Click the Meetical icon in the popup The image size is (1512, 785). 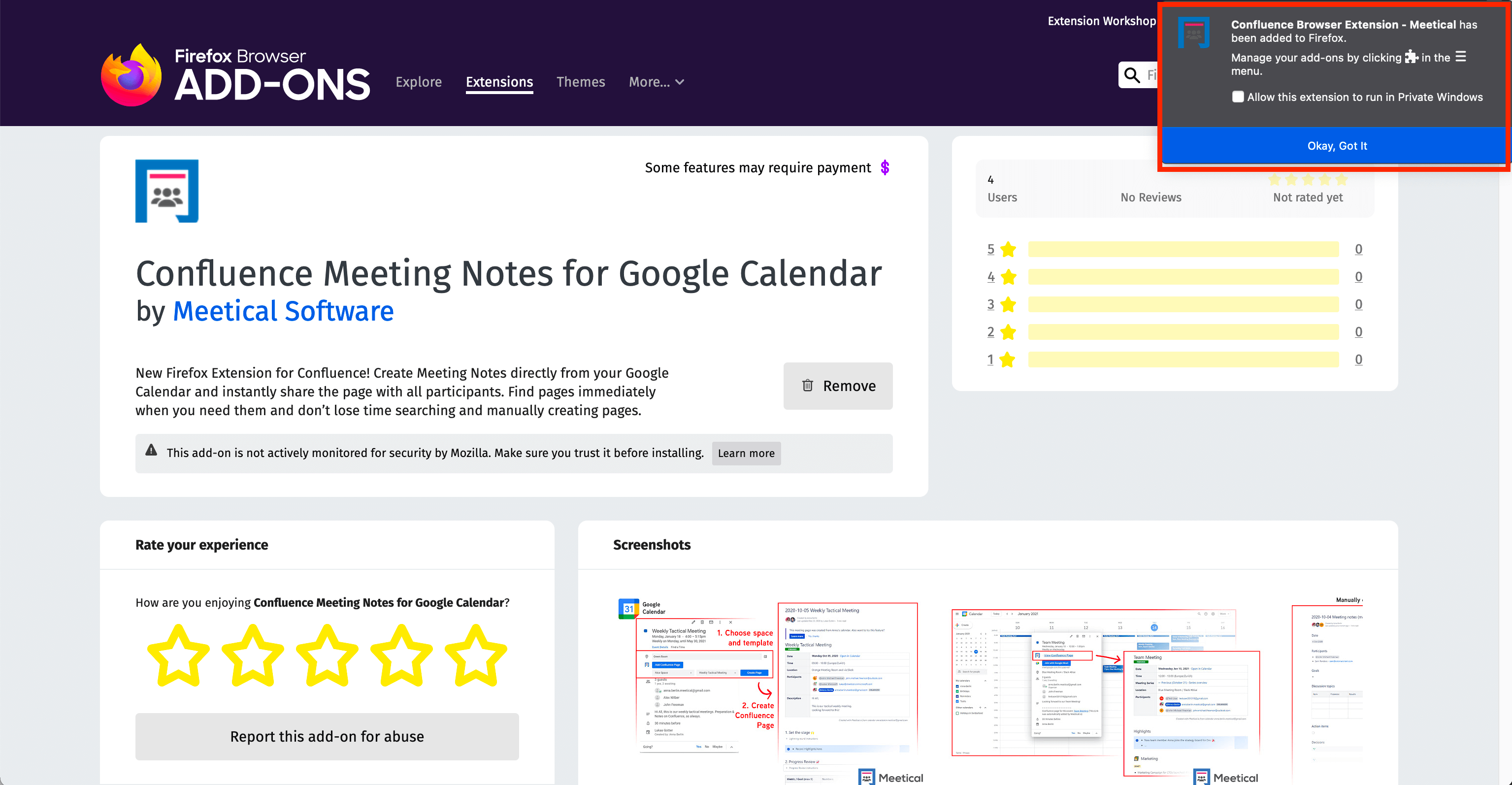(x=1193, y=33)
